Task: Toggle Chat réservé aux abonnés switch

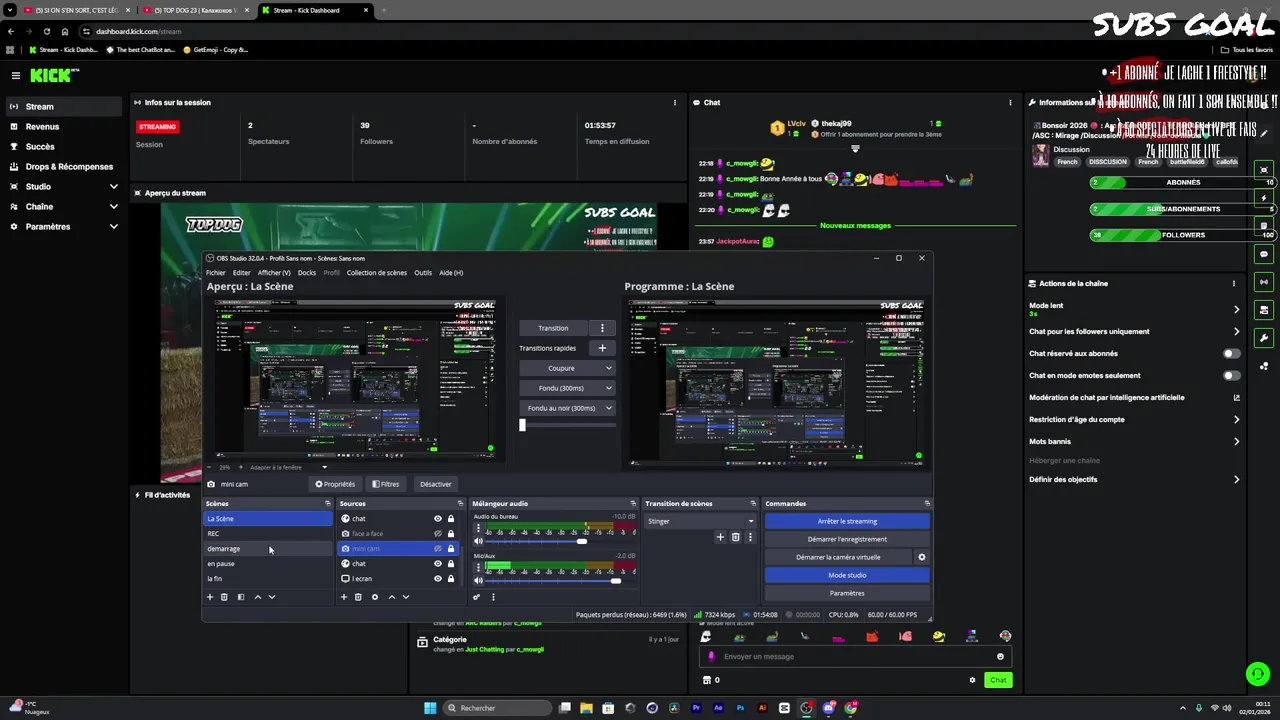Action: coord(1232,353)
